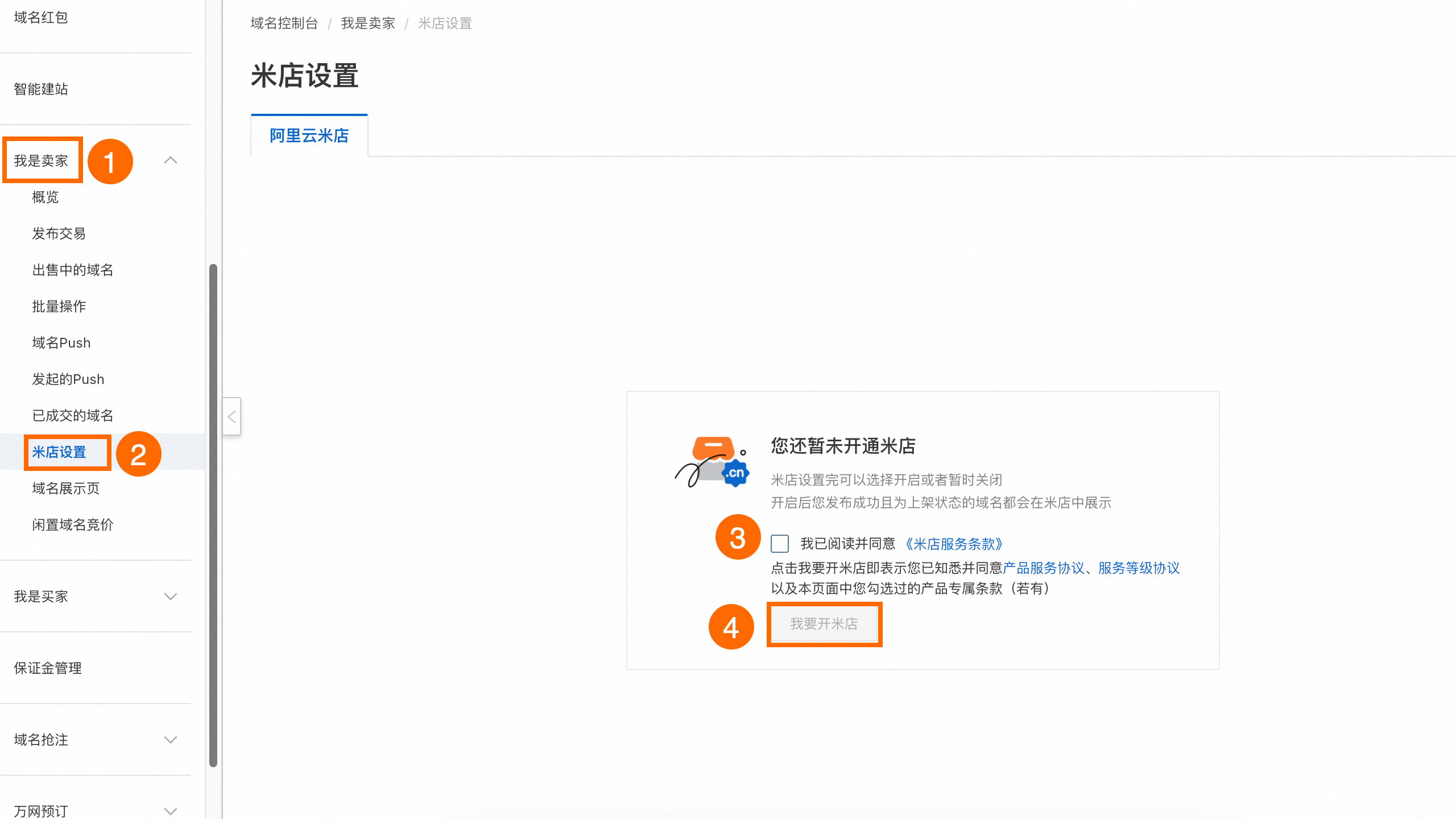The image size is (1456, 819).
Task: Expand the 域名抢注 section chevron
Action: click(x=171, y=739)
